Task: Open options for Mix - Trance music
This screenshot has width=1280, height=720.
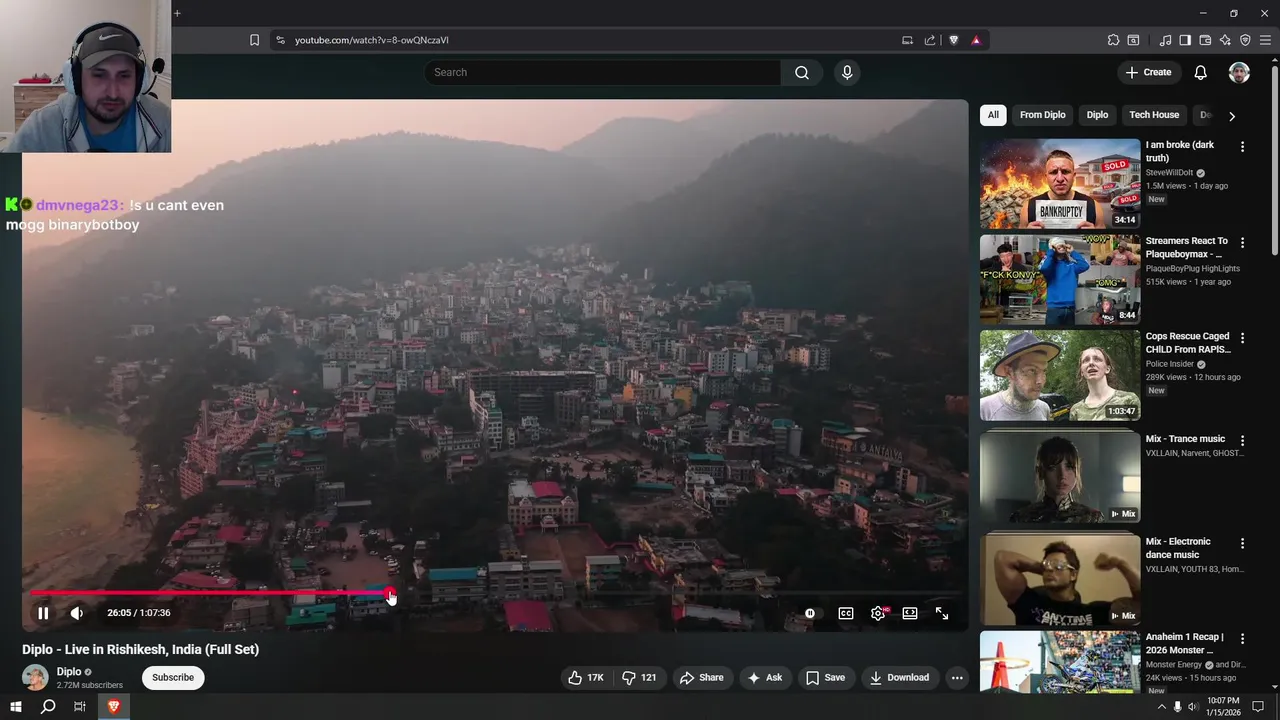Action: pos(1243,441)
